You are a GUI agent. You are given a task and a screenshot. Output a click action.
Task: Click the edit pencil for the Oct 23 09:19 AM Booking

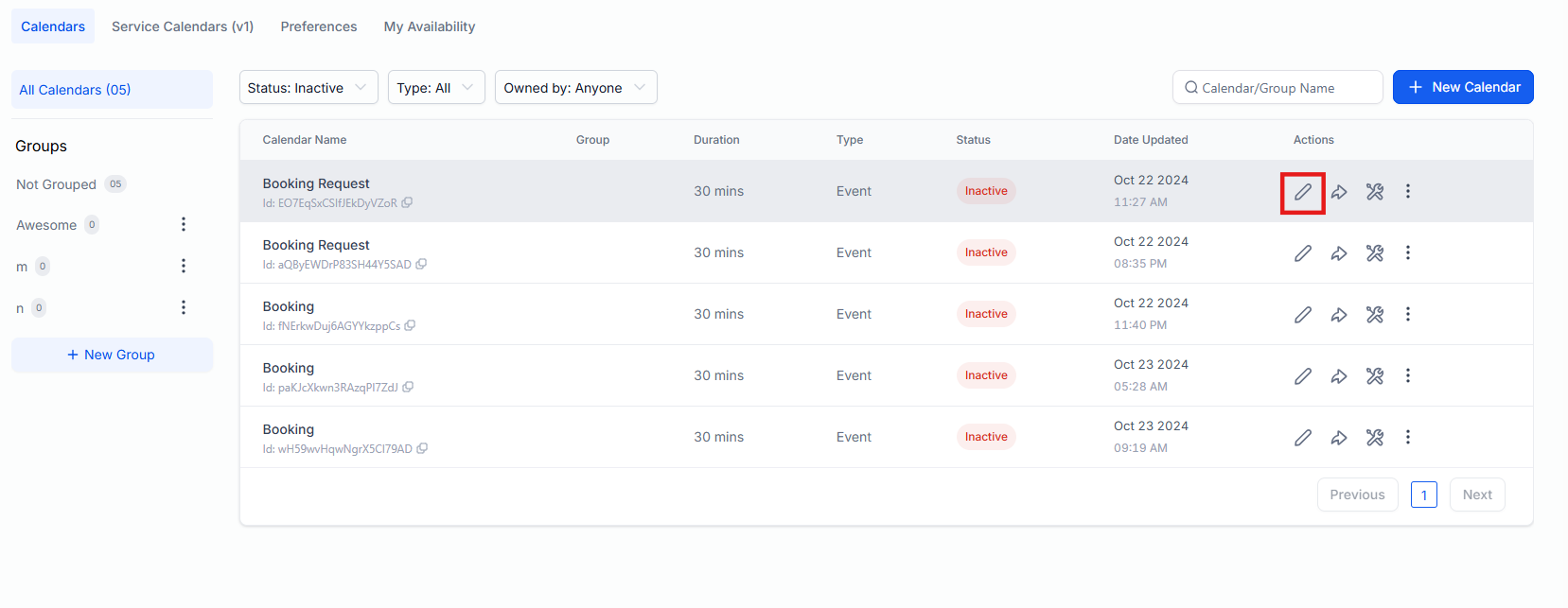click(1302, 438)
